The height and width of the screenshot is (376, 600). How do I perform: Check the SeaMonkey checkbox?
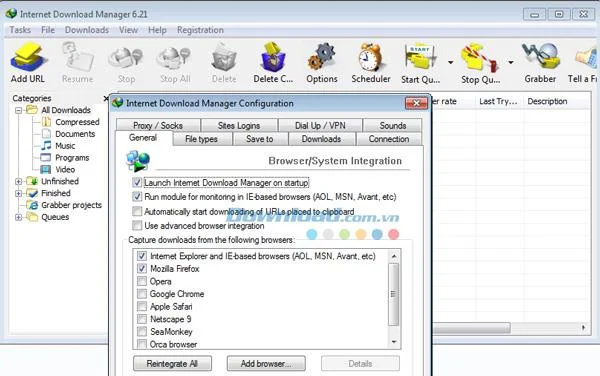pyautogui.click(x=142, y=332)
